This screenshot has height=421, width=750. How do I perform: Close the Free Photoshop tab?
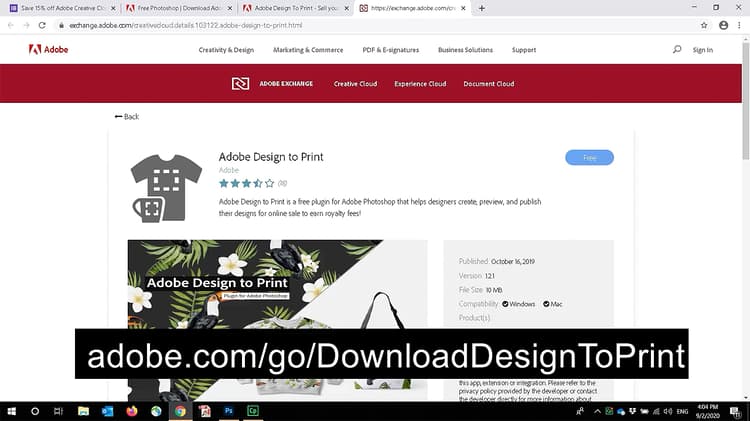point(230,8)
